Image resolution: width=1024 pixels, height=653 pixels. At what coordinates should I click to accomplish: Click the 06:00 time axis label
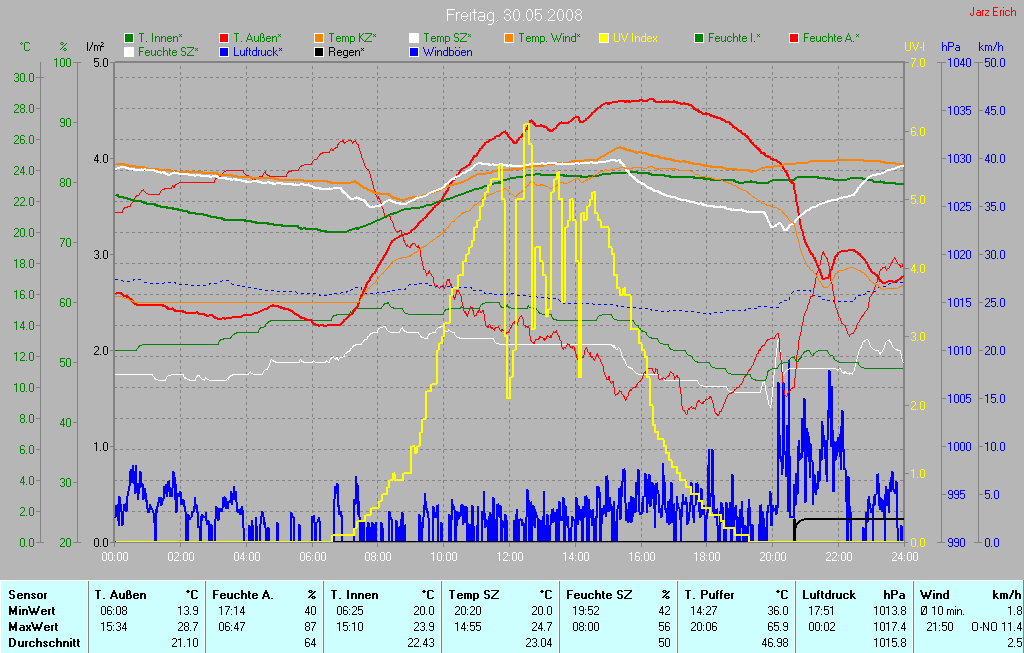(312, 557)
